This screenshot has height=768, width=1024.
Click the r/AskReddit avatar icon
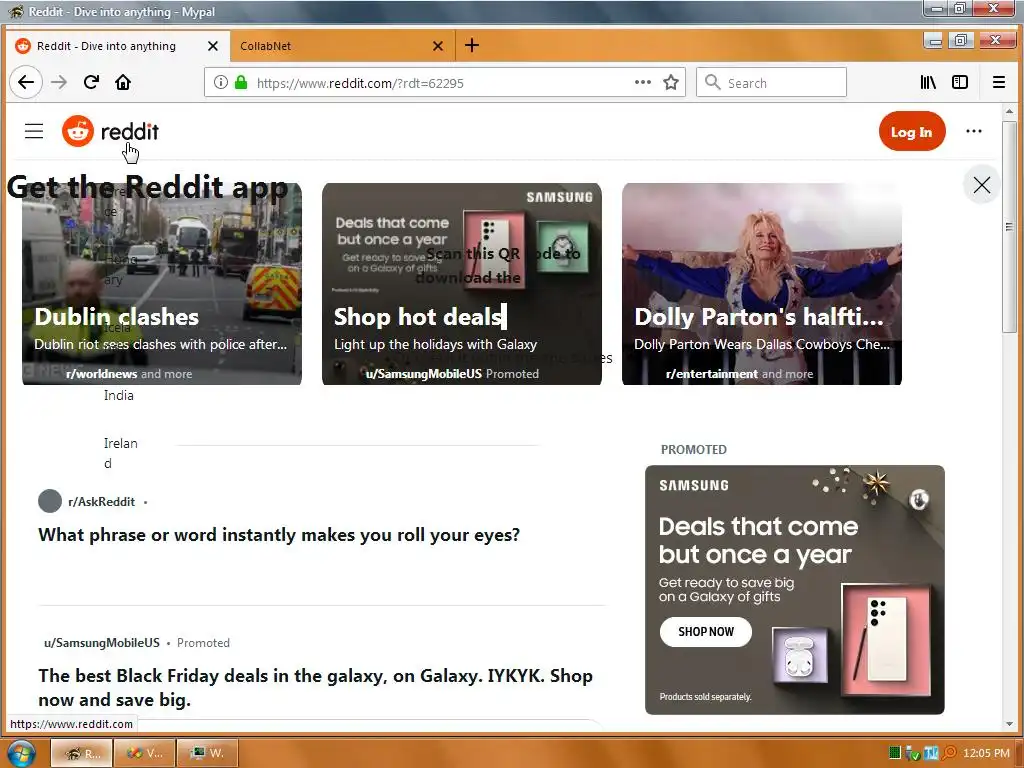point(50,501)
